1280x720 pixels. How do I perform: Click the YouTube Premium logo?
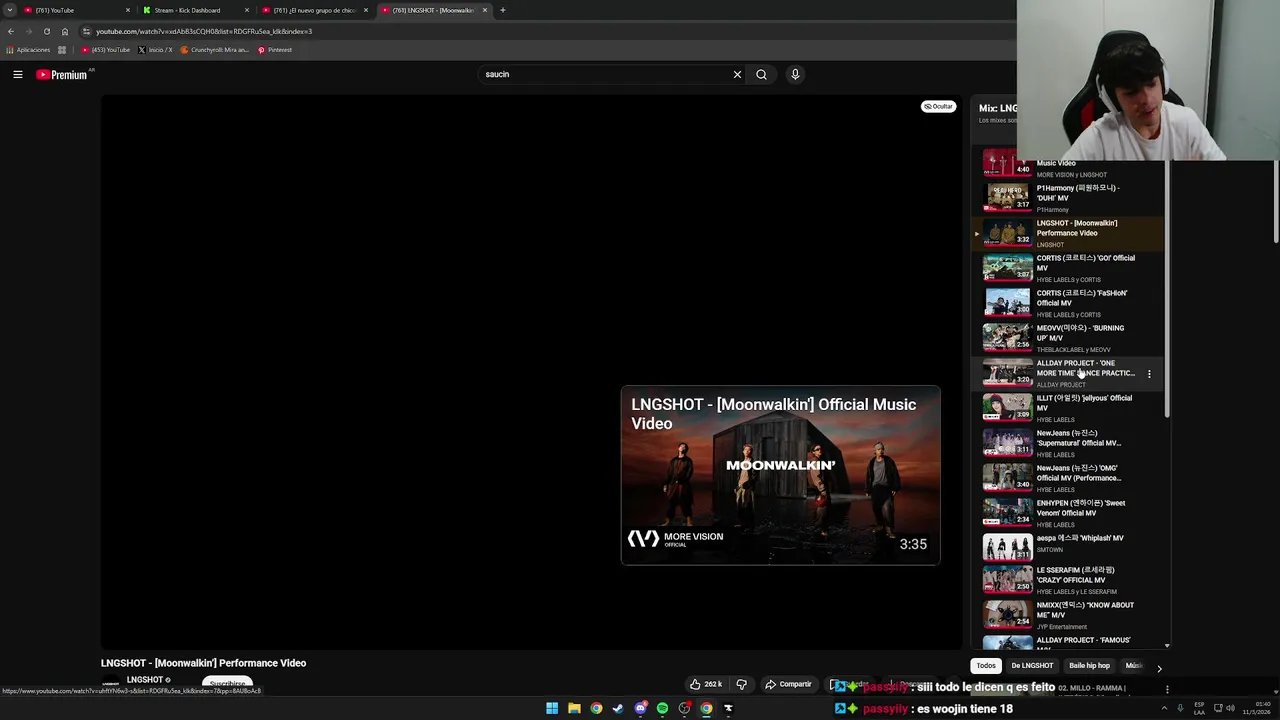[62, 75]
